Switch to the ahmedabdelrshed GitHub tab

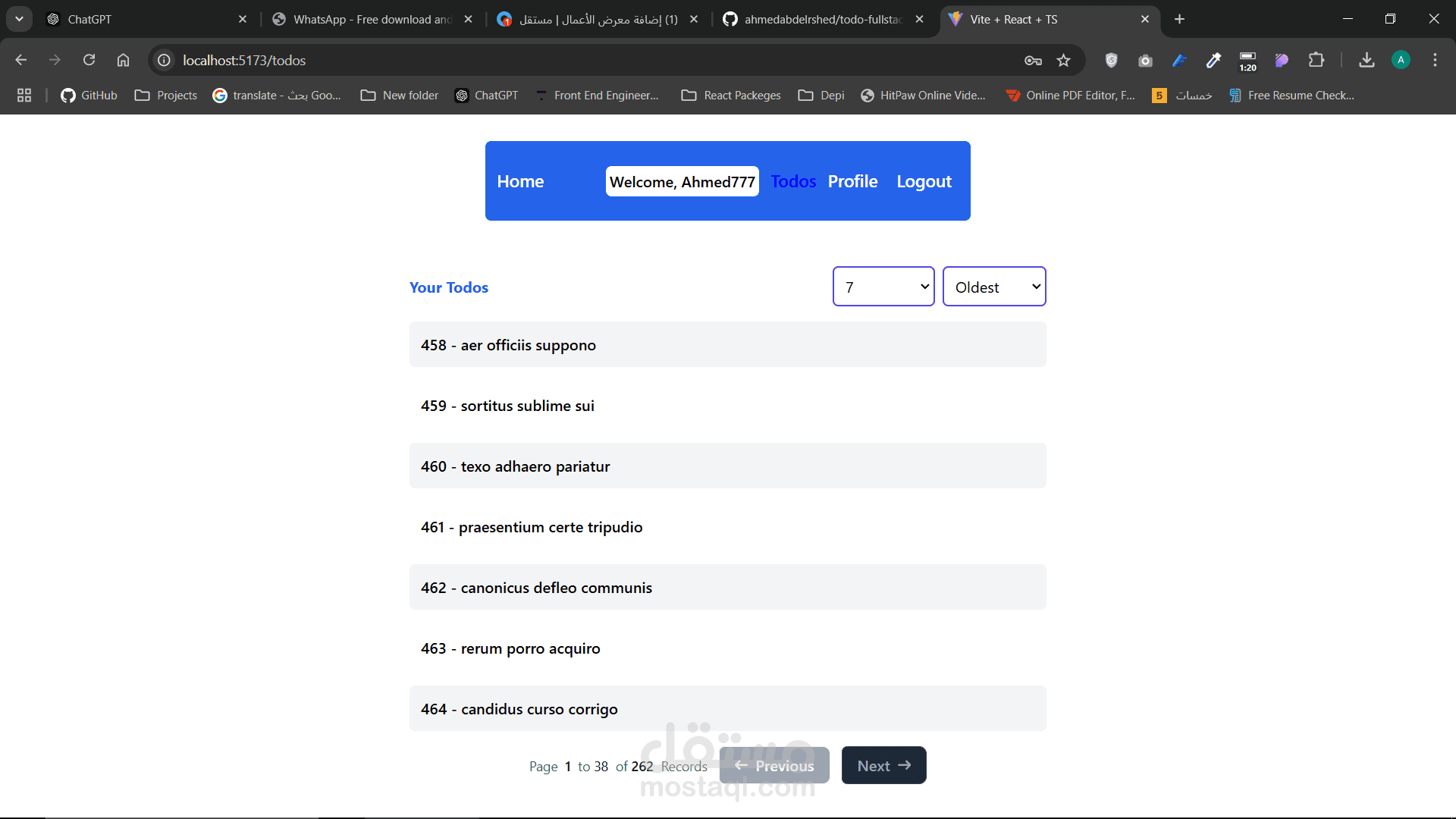823,19
